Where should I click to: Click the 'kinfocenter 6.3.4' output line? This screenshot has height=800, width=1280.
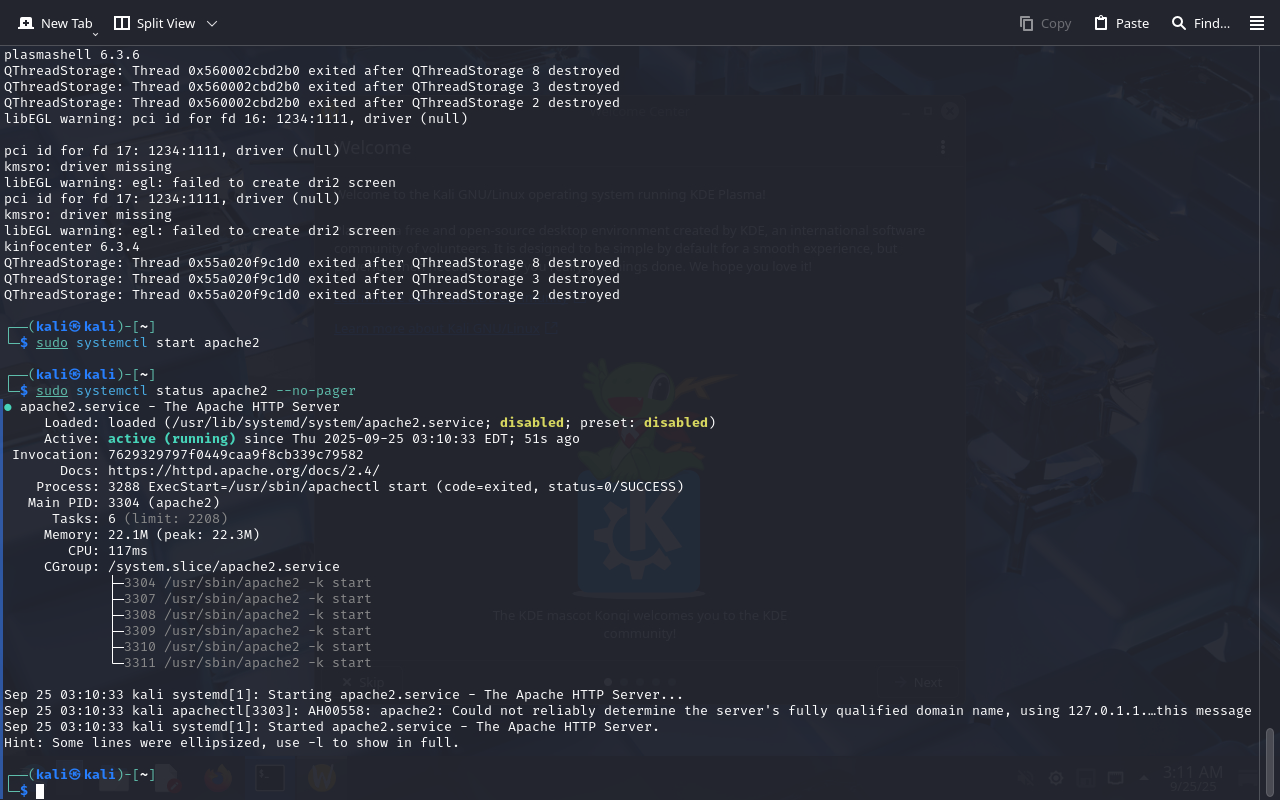(72, 247)
